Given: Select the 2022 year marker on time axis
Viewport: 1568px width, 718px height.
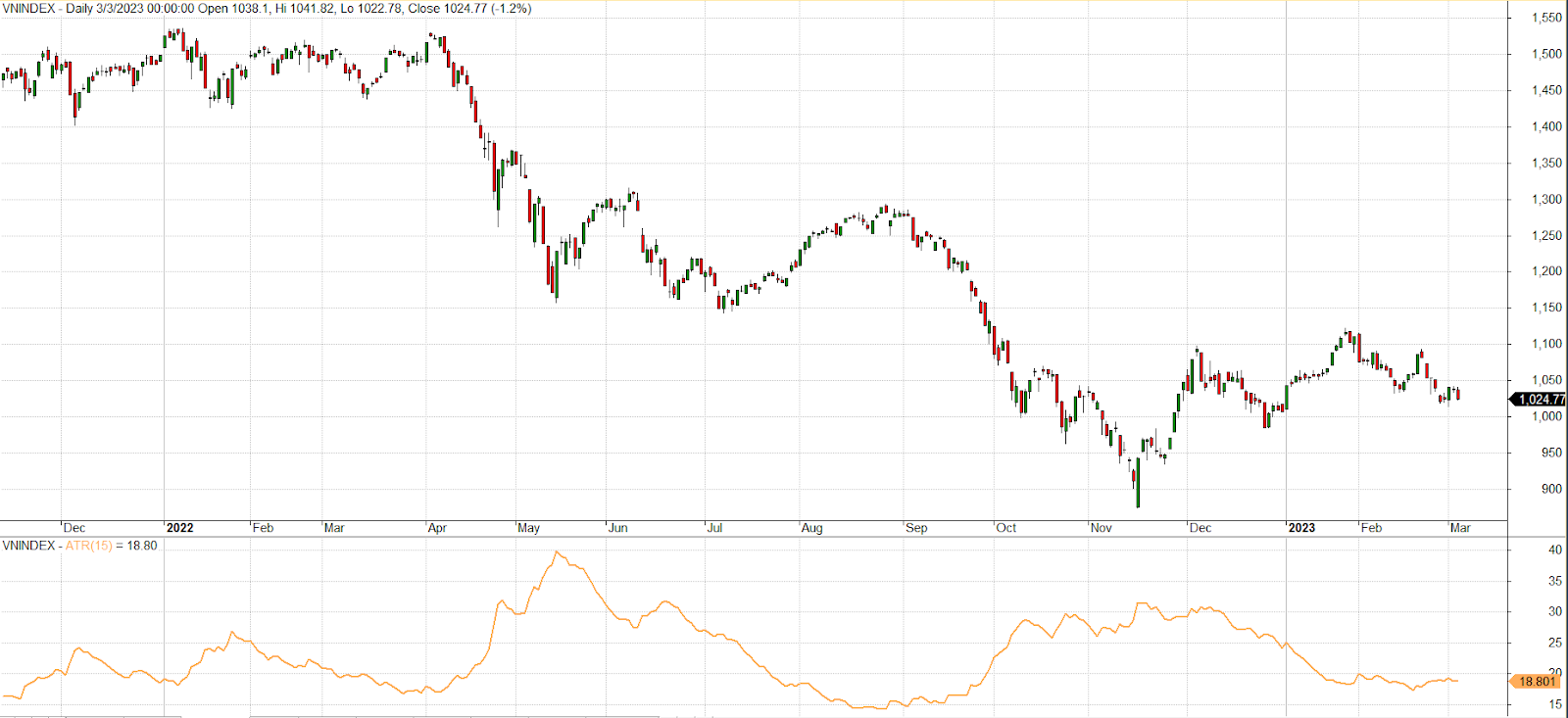Looking at the screenshot, I should click(179, 528).
